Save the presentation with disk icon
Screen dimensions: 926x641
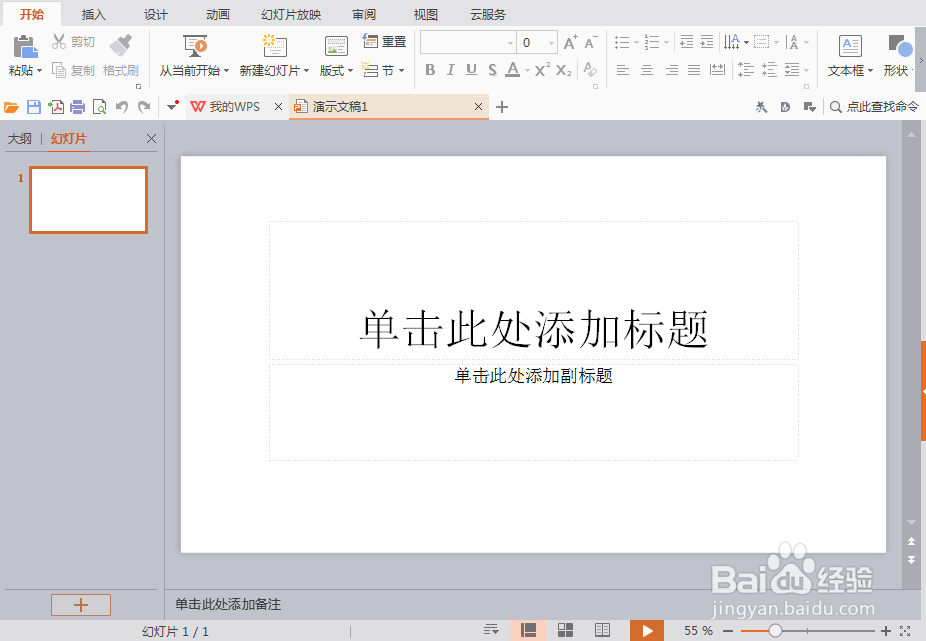click(34, 107)
